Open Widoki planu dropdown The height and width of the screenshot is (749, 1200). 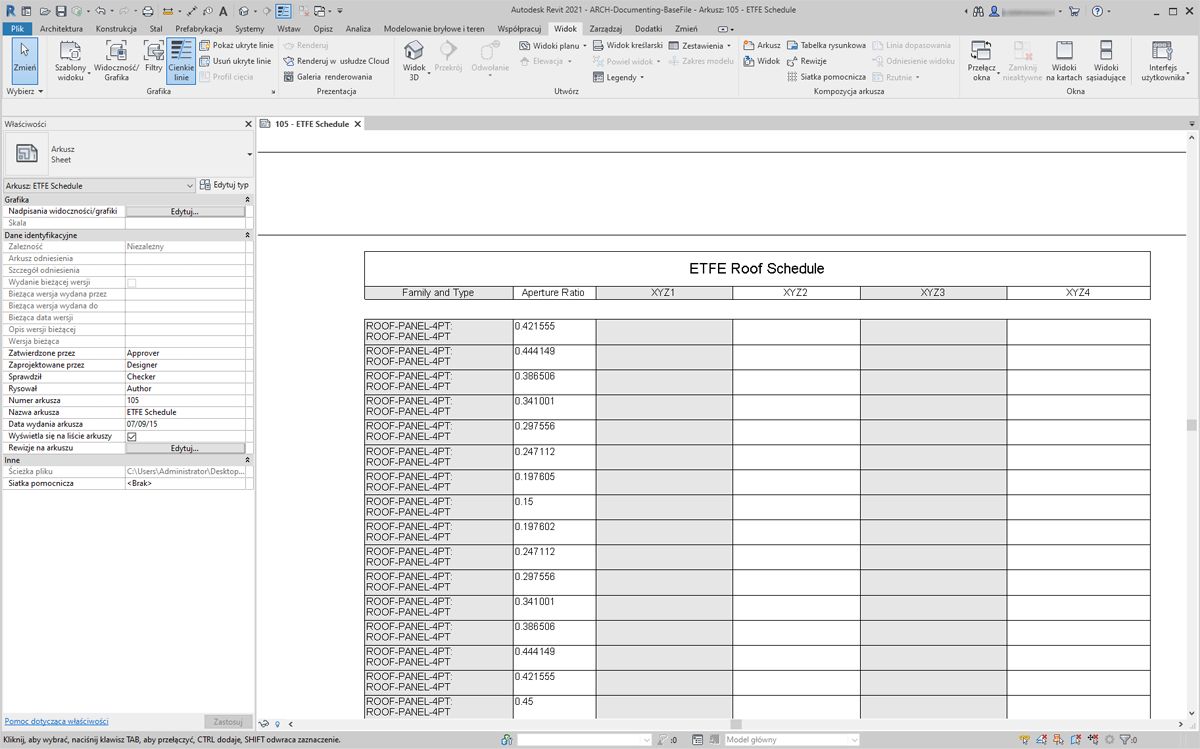[553, 46]
